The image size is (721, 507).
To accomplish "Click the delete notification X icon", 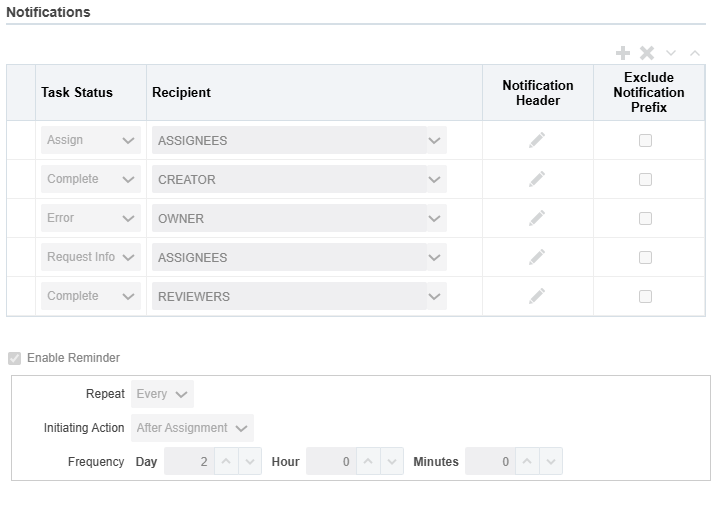I will [x=647, y=53].
